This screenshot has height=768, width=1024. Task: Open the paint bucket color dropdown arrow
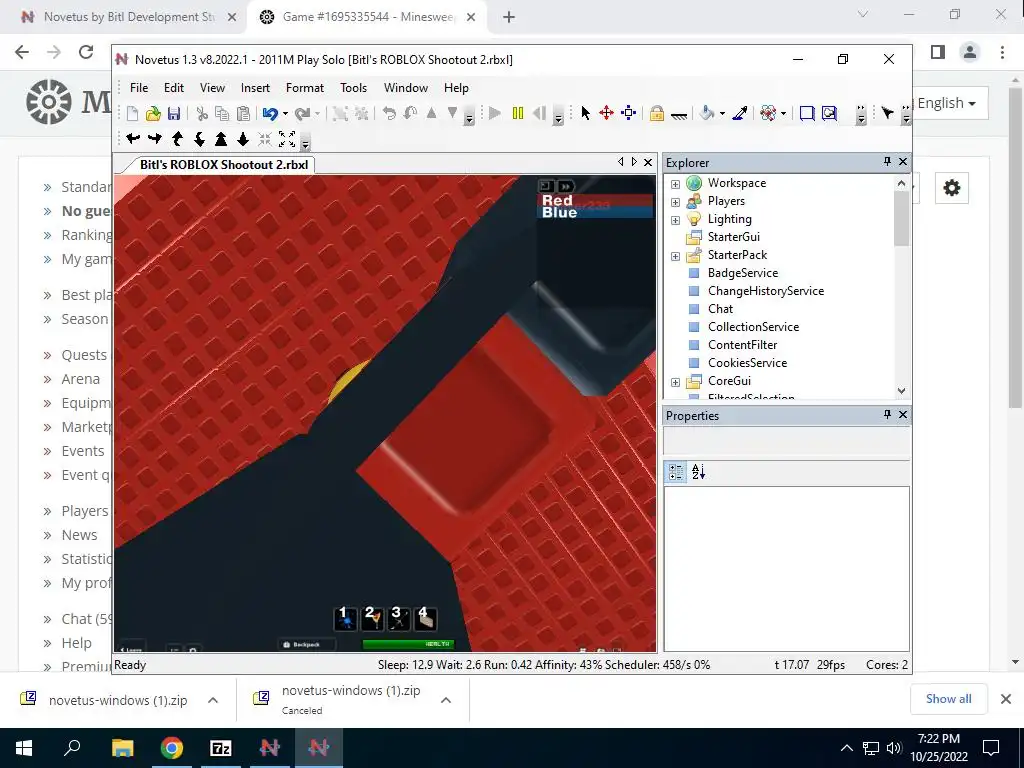pos(722,114)
